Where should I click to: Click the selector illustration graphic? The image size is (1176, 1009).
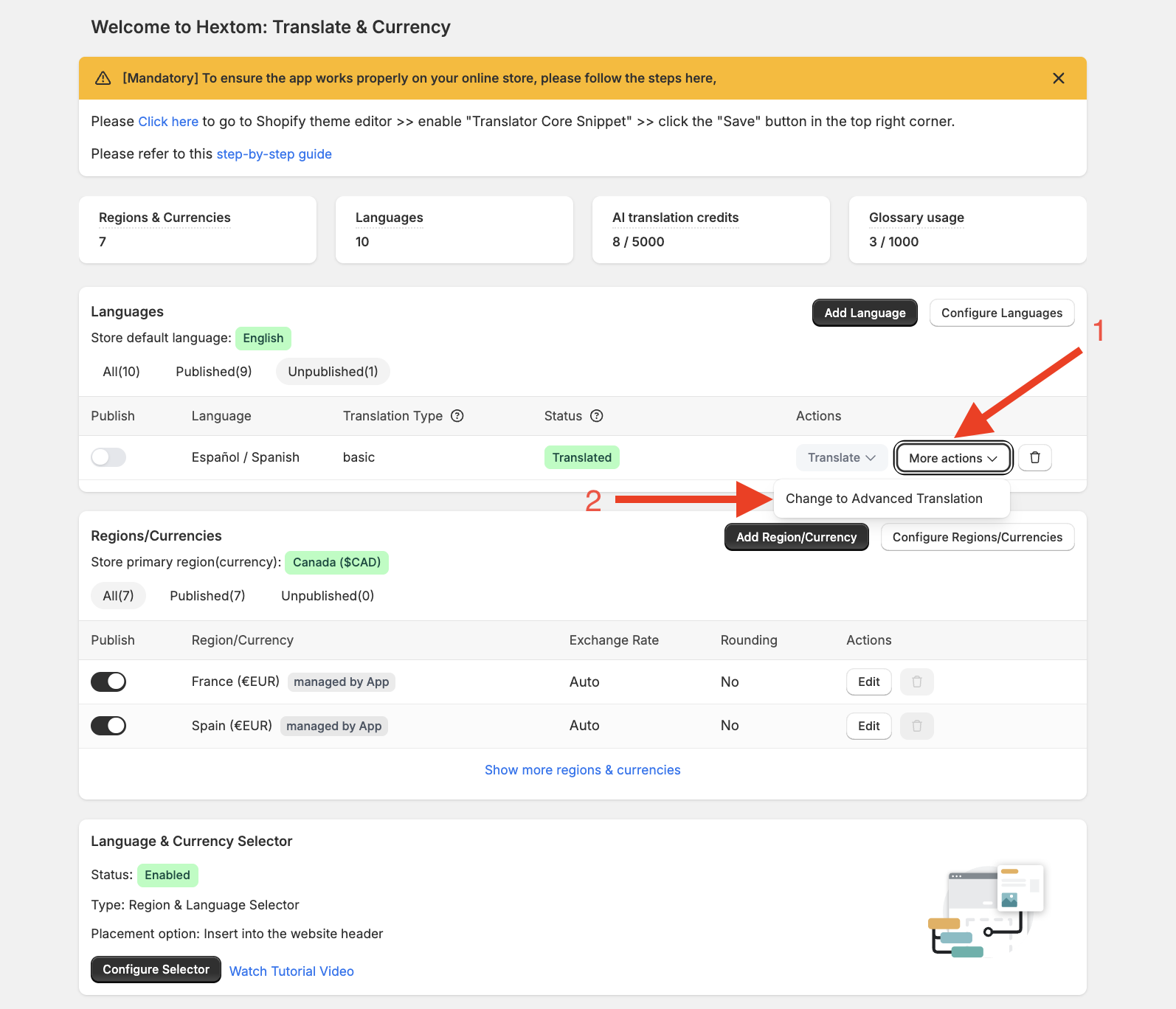(x=986, y=910)
